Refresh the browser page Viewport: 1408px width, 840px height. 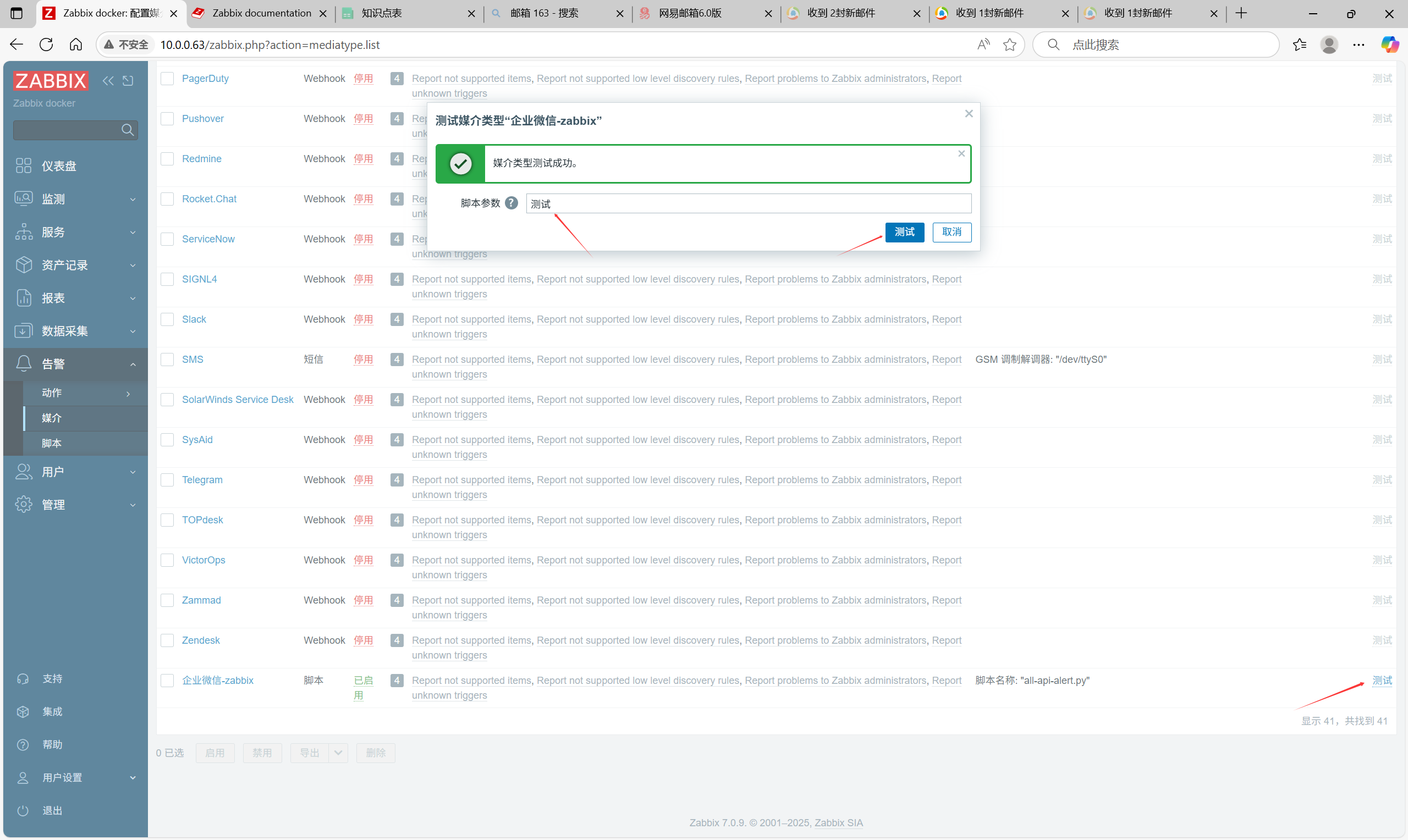[46, 45]
